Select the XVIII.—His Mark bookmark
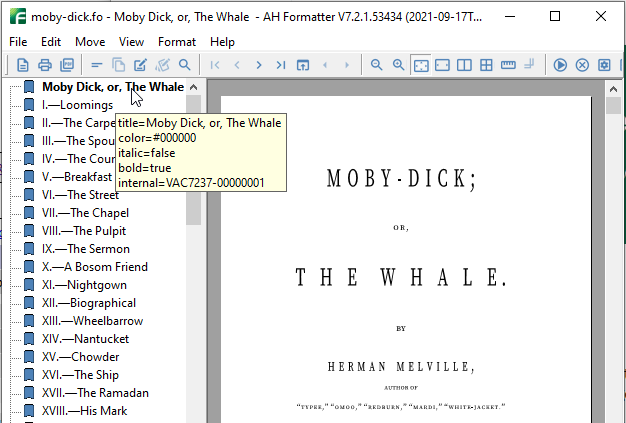This screenshot has height=423, width=626. (85, 411)
